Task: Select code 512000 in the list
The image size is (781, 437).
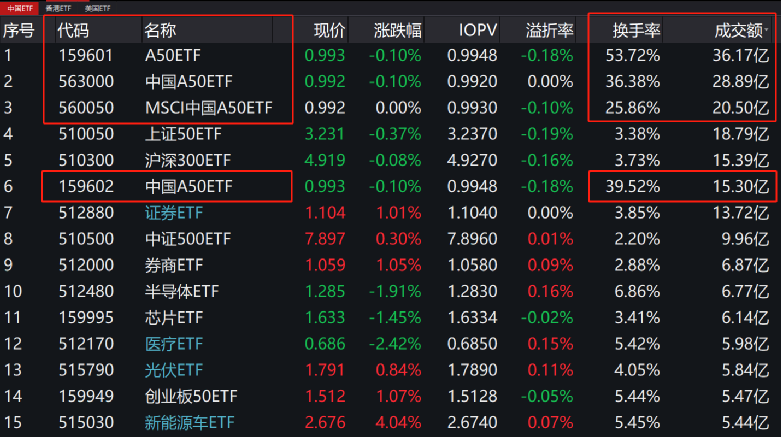Action: pos(86,265)
